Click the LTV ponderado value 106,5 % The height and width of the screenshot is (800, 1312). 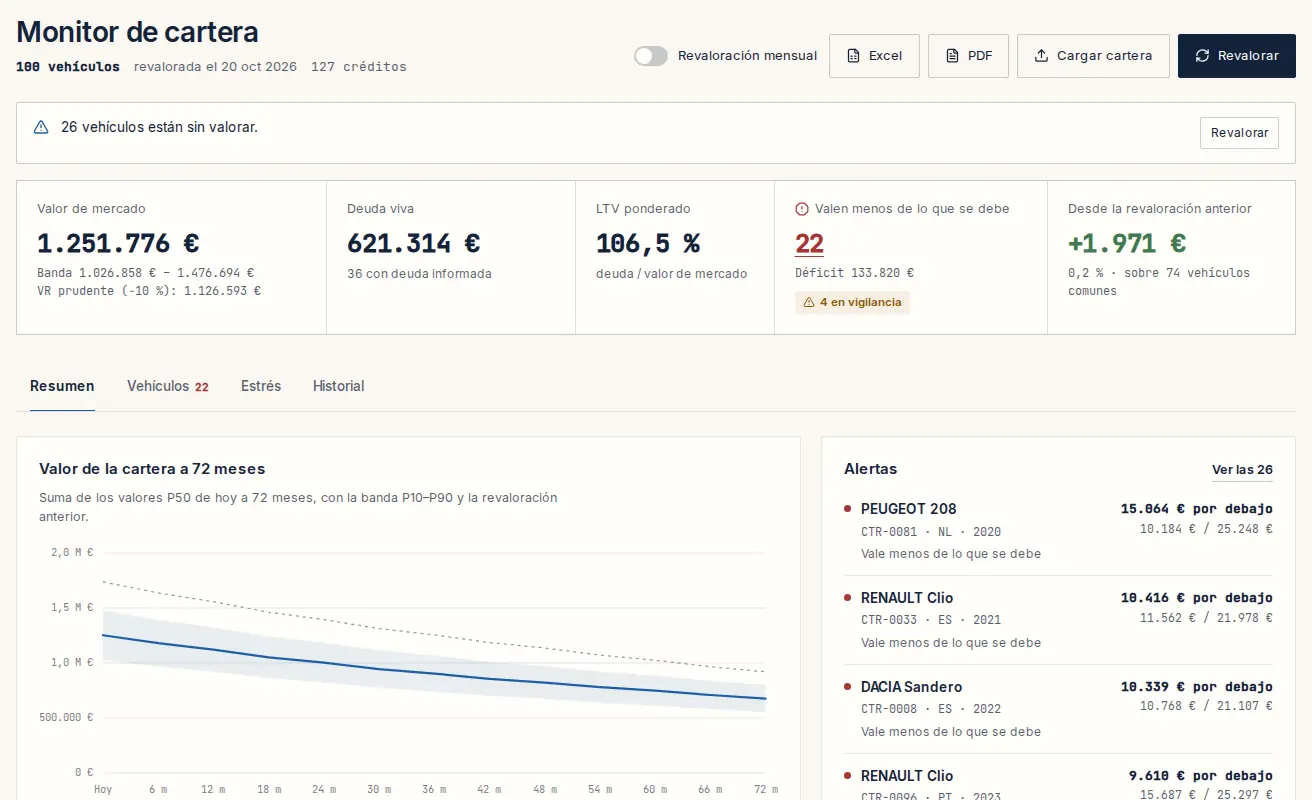(x=647, y=243)
